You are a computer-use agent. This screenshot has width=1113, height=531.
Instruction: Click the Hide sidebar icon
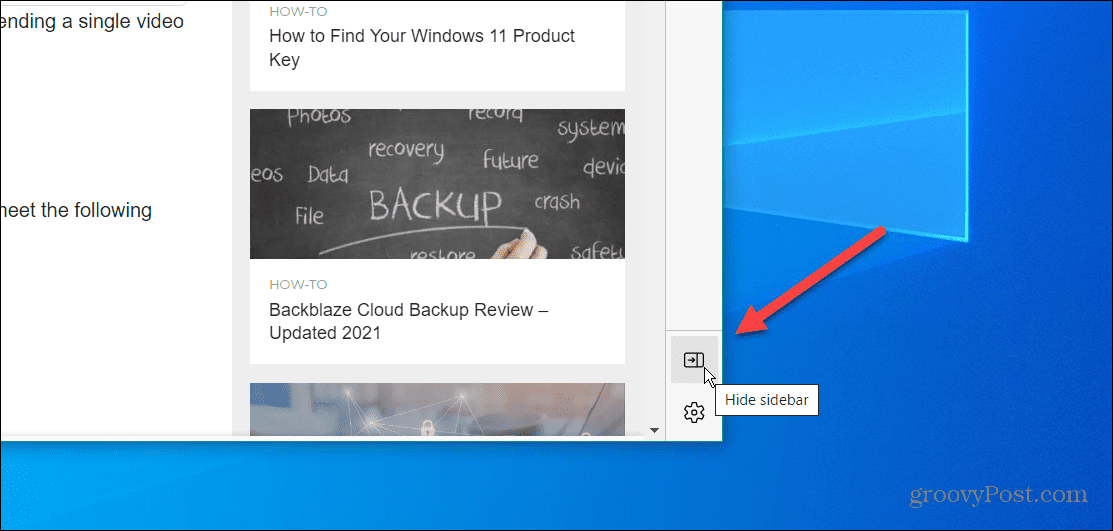click(693, 360)
